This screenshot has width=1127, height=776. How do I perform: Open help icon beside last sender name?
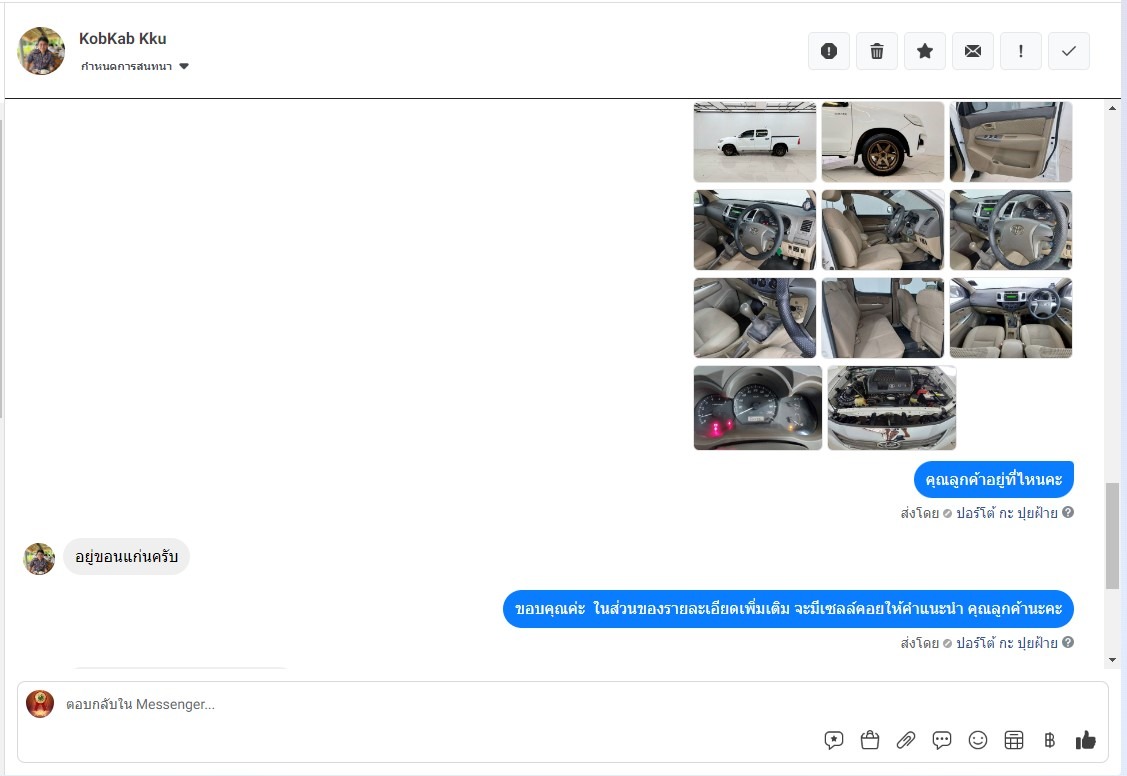1068,642
